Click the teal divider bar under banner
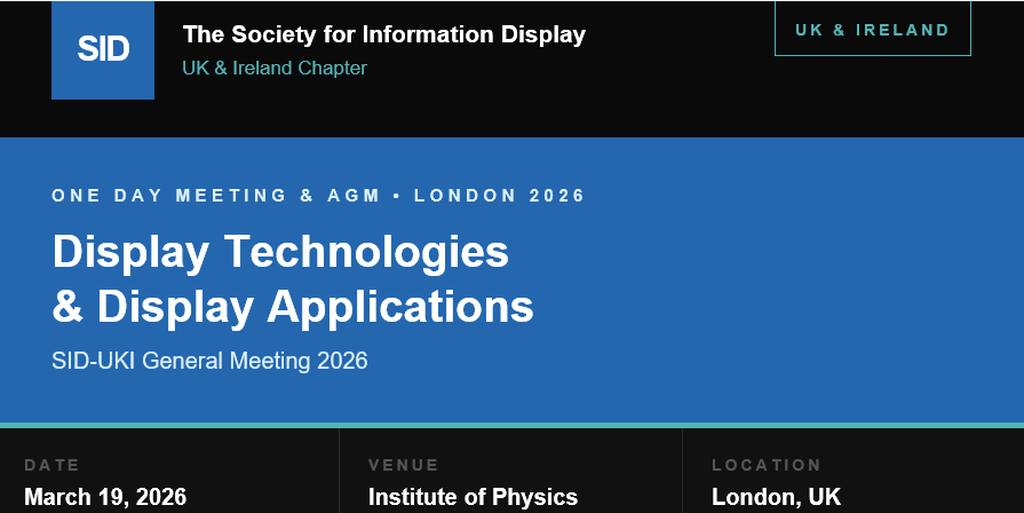Viewport: 1024px width, 513px height. click(x=512, y=425)
